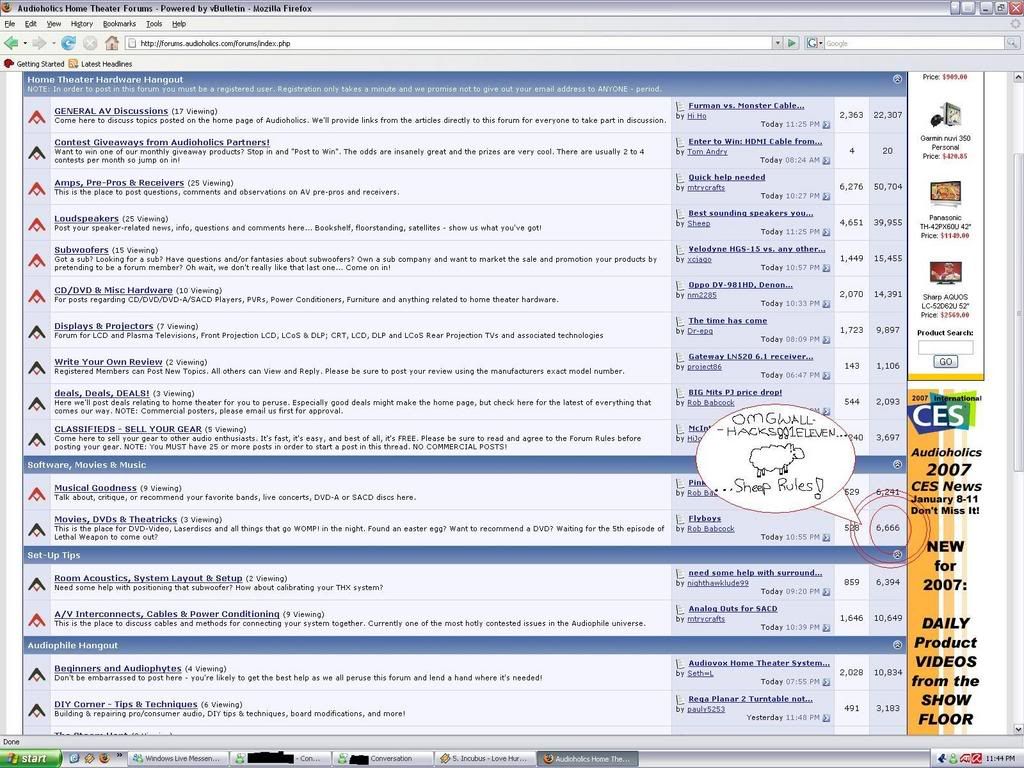Switch to Windows Live Messenger taskbar item
Image resolution: width=1024 pixels, height=768 pixels.
point(179,758)
